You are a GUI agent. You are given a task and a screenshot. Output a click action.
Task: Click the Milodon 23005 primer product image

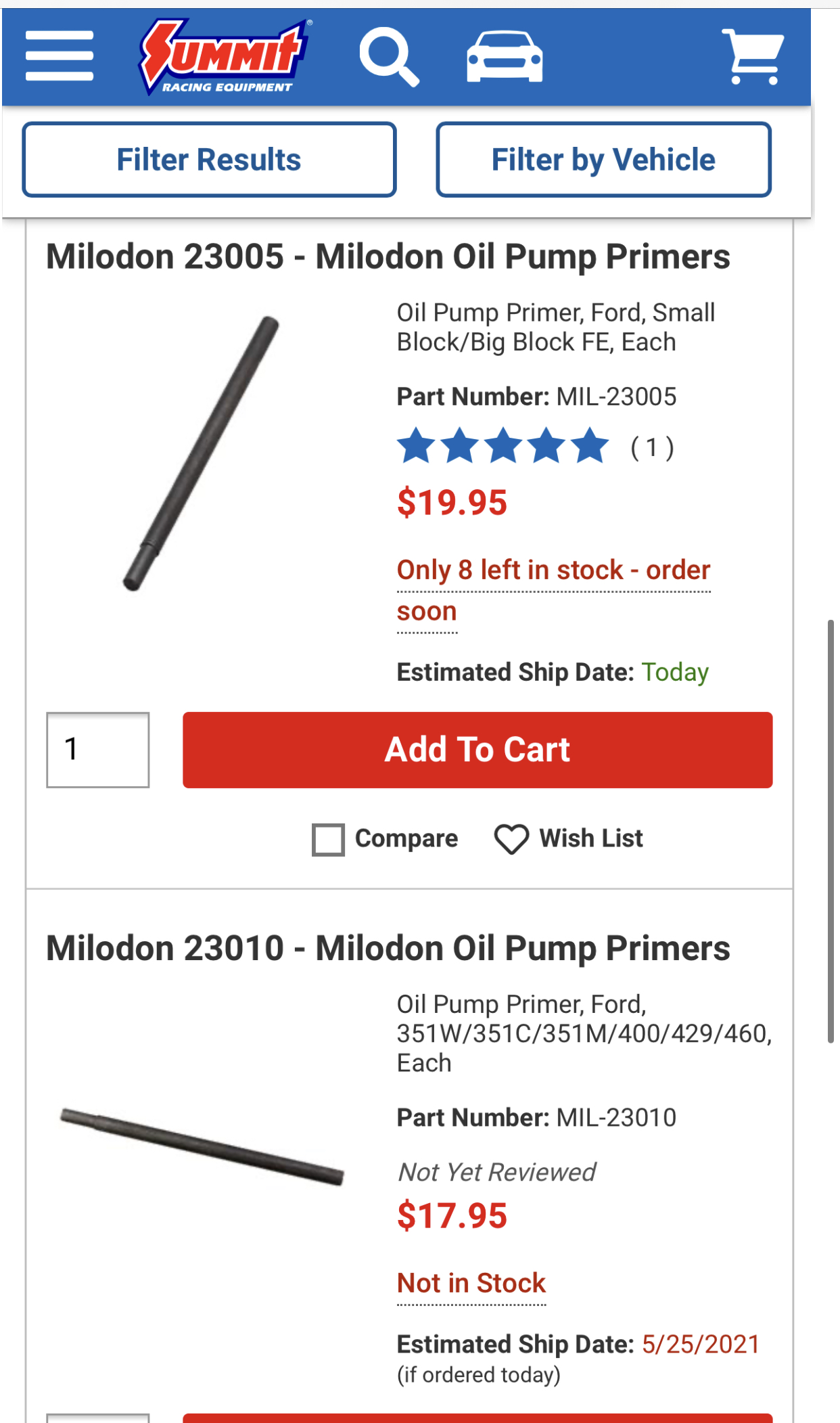[202, 453]
